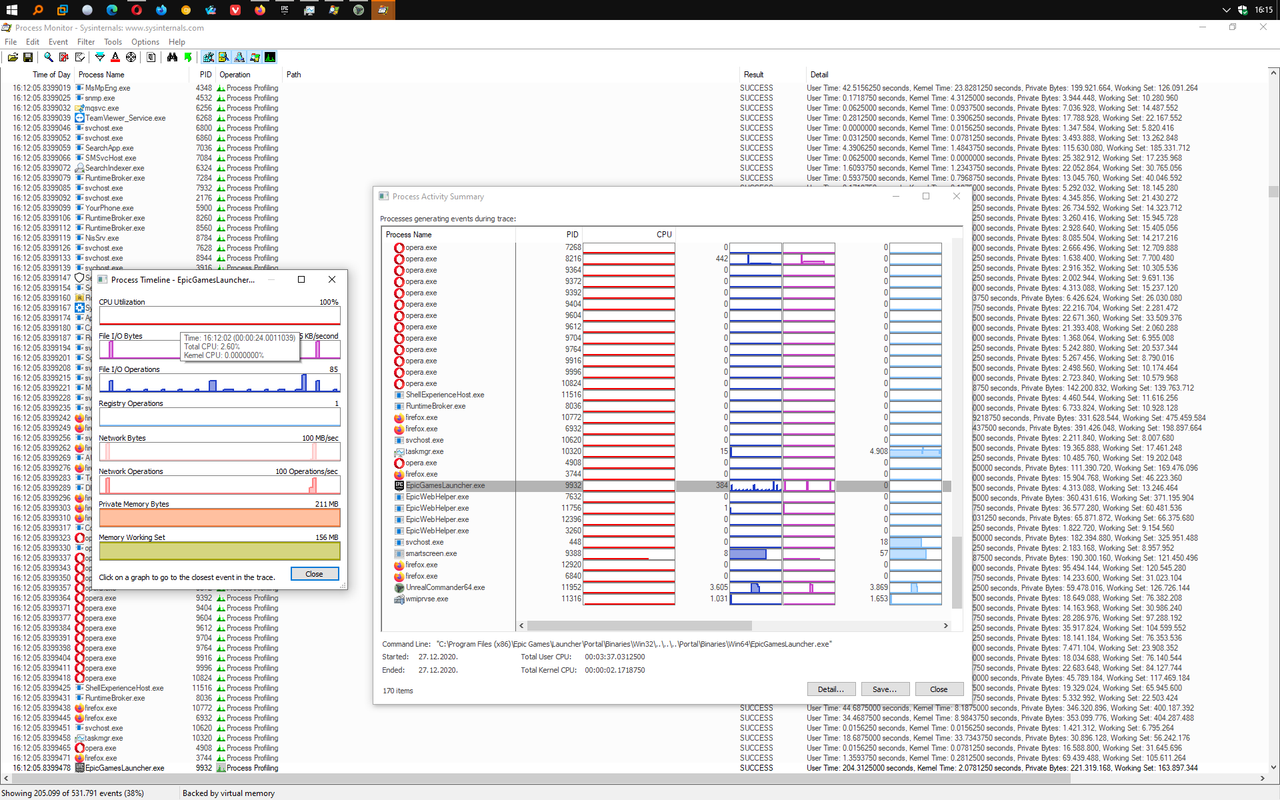Screen dimensions: 1280x800
Task: Click Close button in Process Timeline window
Action: coord(314,574)
